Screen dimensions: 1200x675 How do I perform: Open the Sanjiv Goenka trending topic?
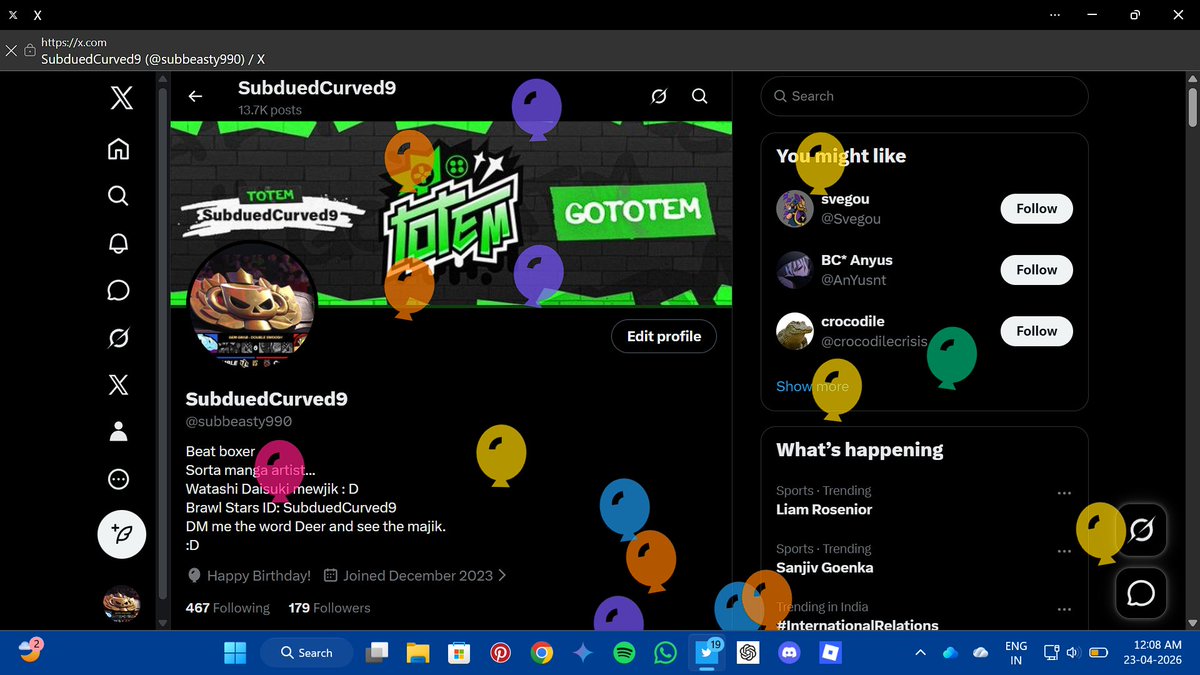825,567
